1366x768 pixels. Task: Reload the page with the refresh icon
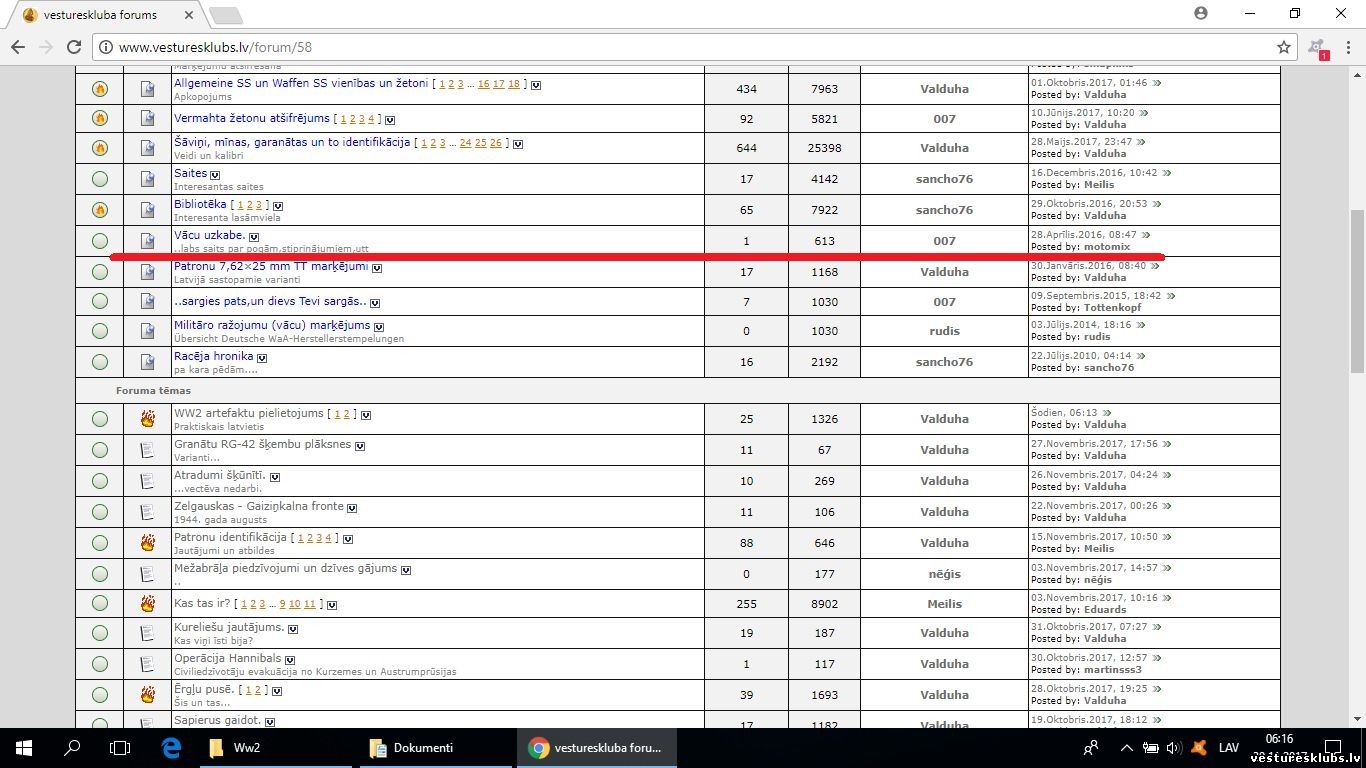point(73,47)
